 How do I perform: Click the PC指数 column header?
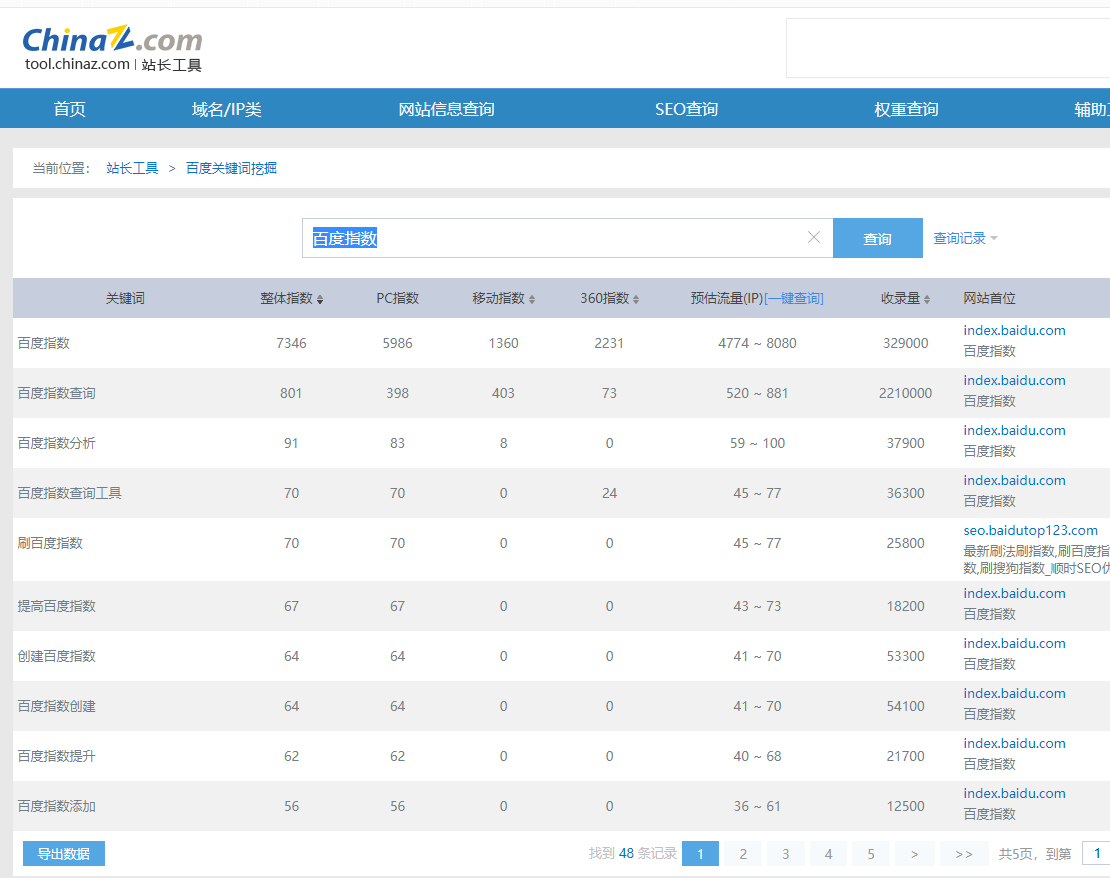[397, 299]
